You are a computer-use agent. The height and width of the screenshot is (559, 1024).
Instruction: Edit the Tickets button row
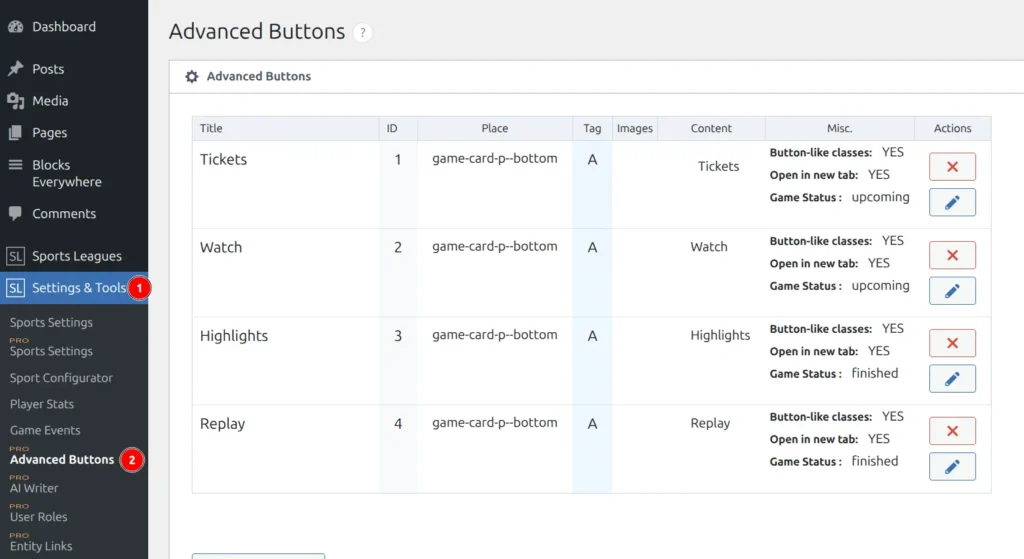tap(952, 202)
